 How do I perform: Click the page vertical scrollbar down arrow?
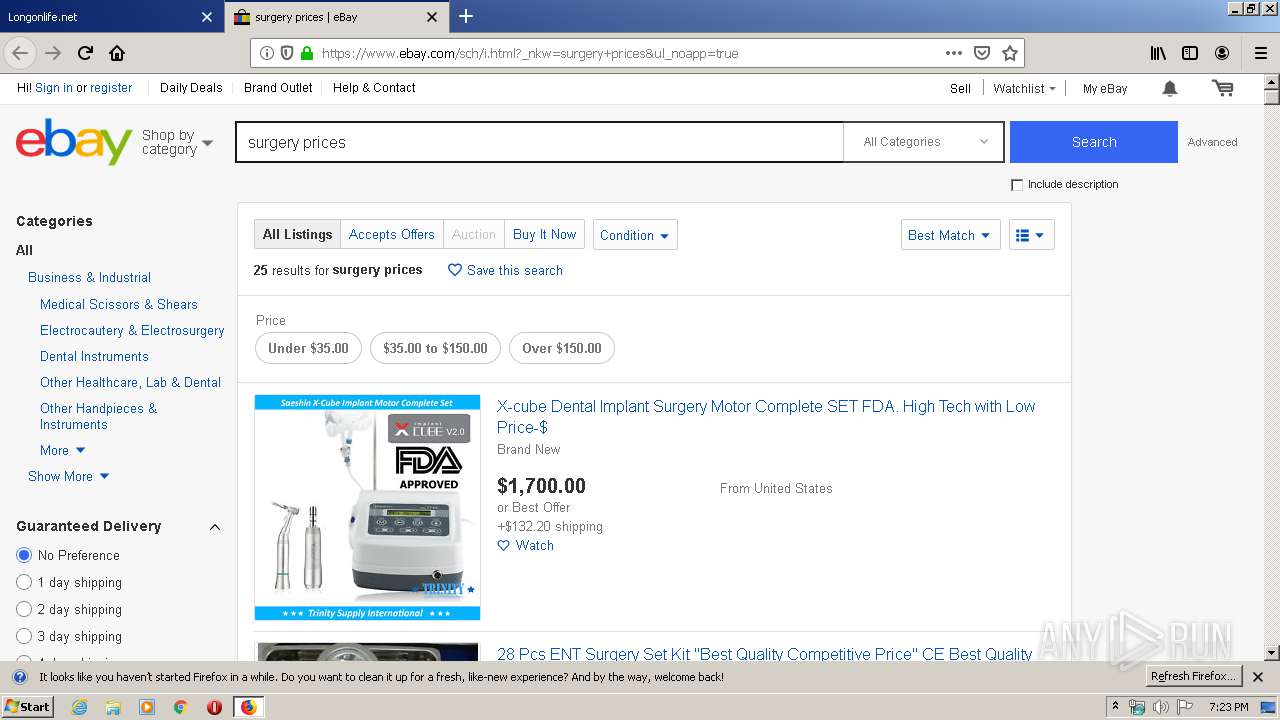[1271, 653]
